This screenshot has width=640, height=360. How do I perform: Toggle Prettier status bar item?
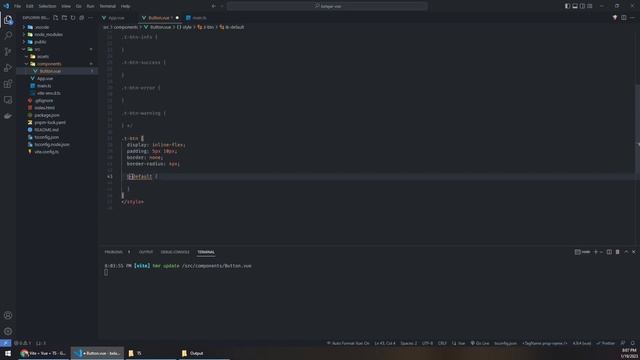[x=606, y=343]
